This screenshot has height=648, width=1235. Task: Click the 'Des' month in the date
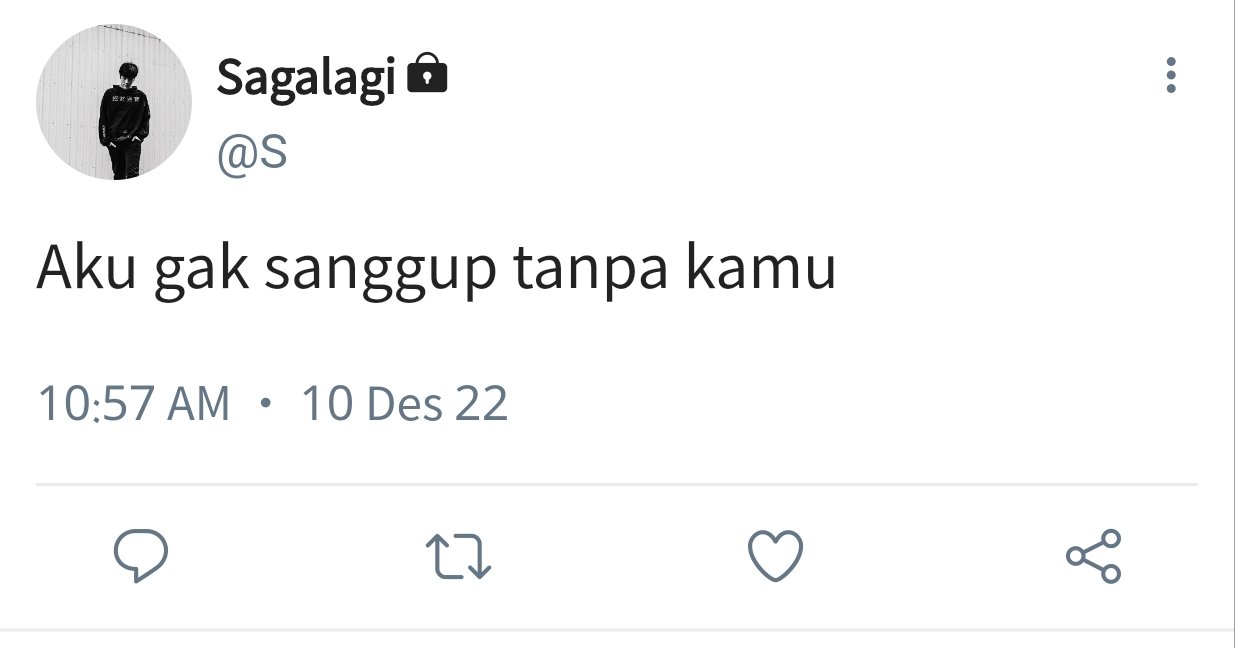405,404
